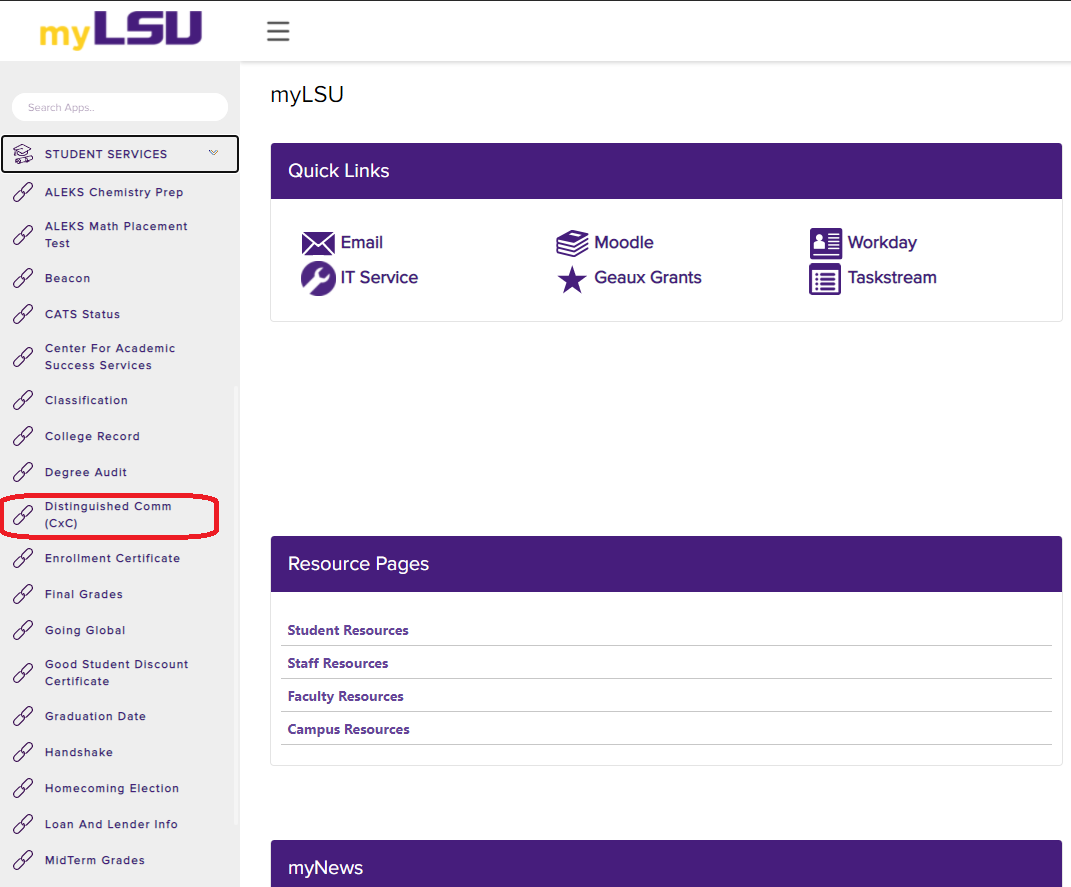This screenshot has height=887, width=1071.
Task: Click the sidebar scrollbar
Action: pyautogui.click(x=236, y=605)
